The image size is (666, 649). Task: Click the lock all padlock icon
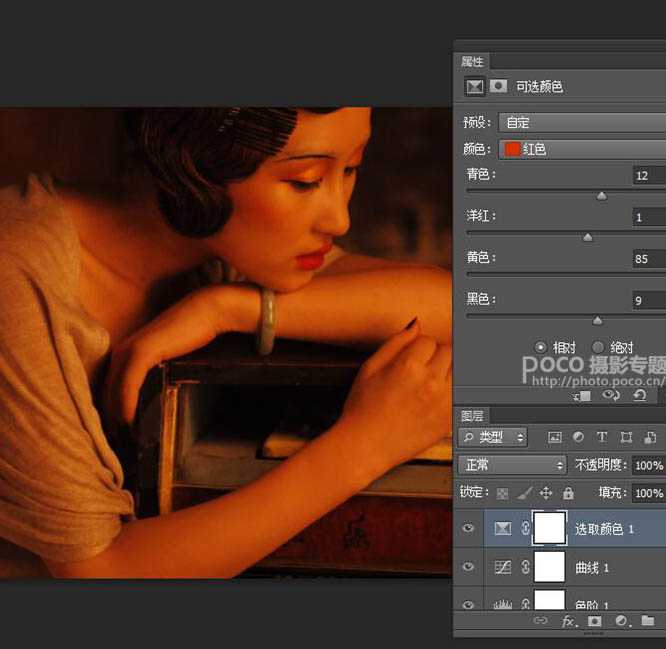pyautogui.click(x=568, y=493)
